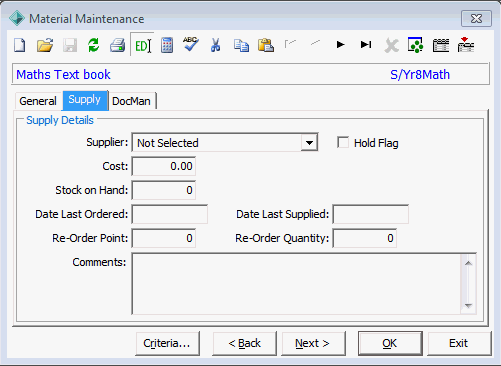The height and width of the screenshot is (366, 501).
Task: Click the Material Maintenance diamond title icon
Action: 16,18
